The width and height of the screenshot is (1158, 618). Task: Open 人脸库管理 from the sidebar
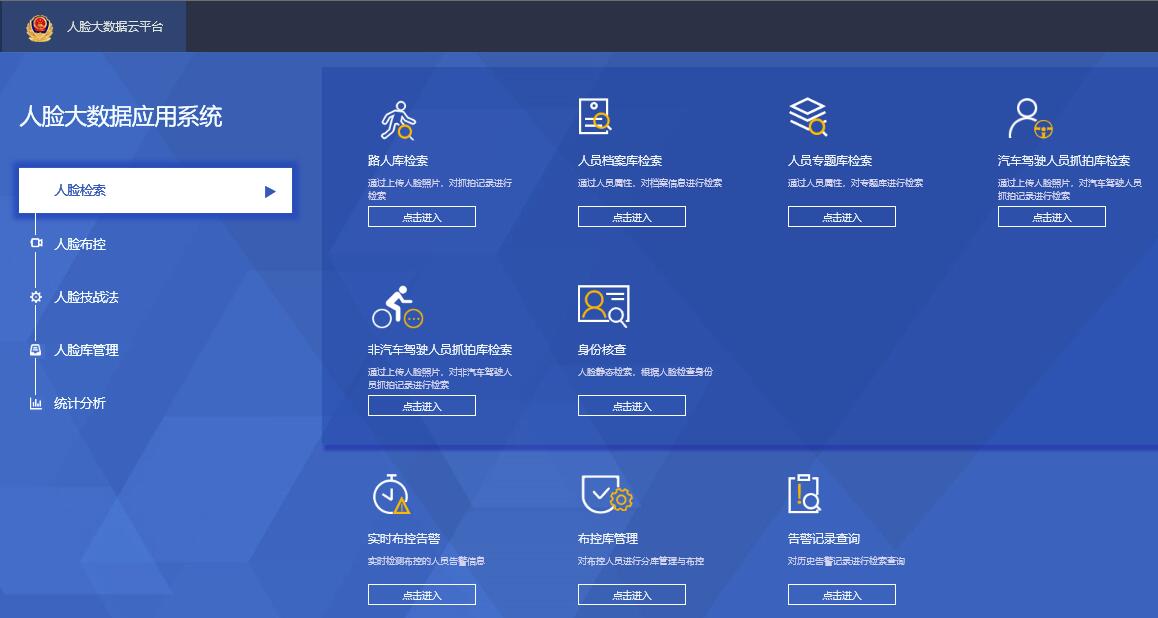click(x=86, y=350)
